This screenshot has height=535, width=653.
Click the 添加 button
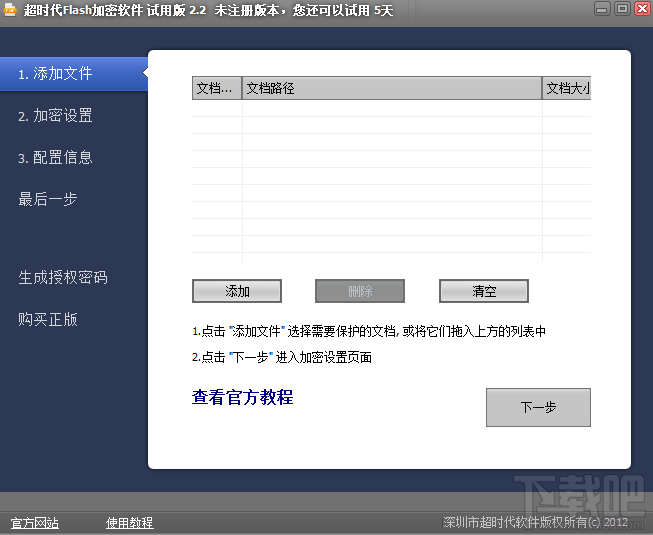[237, 291]
